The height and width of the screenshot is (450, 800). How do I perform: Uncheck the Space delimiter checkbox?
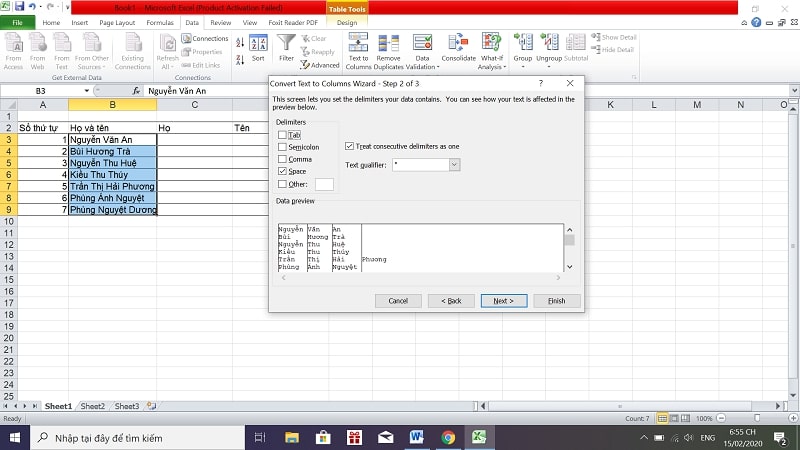(282, 171)
